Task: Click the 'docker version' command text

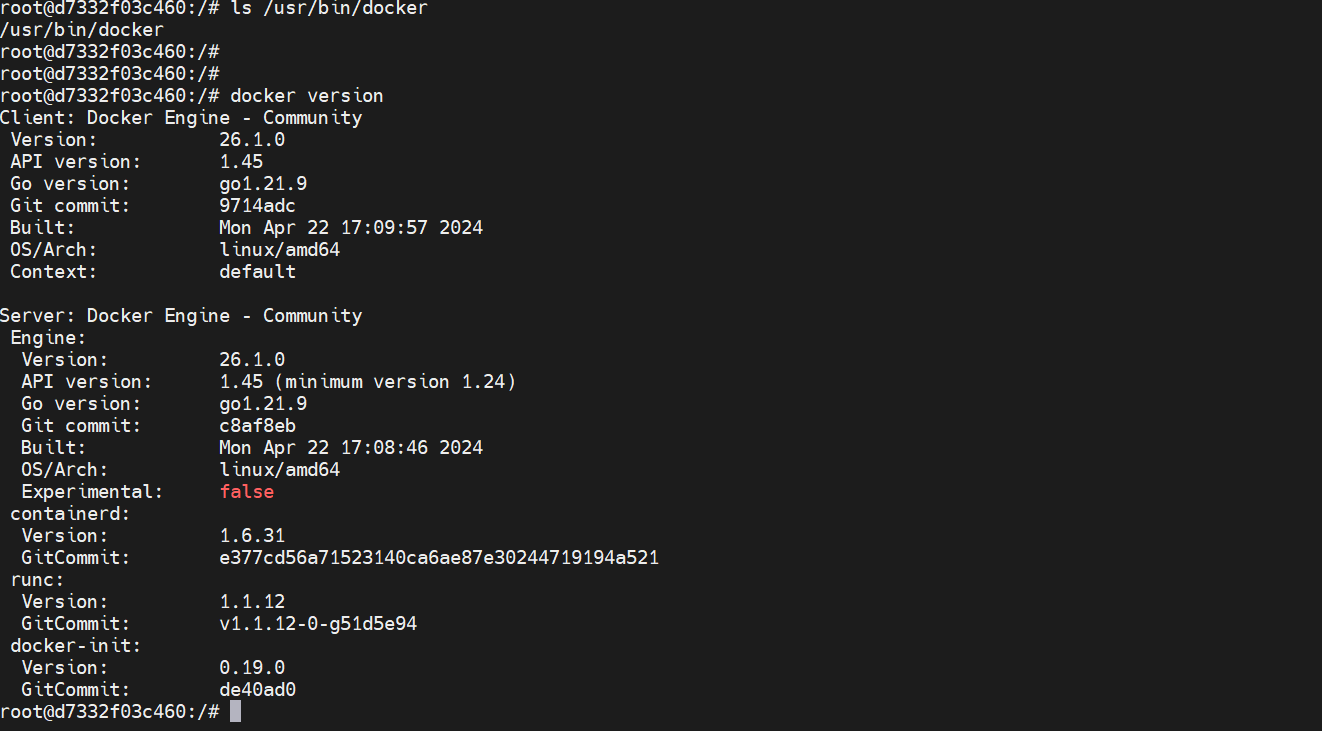Action: [306, 96]
